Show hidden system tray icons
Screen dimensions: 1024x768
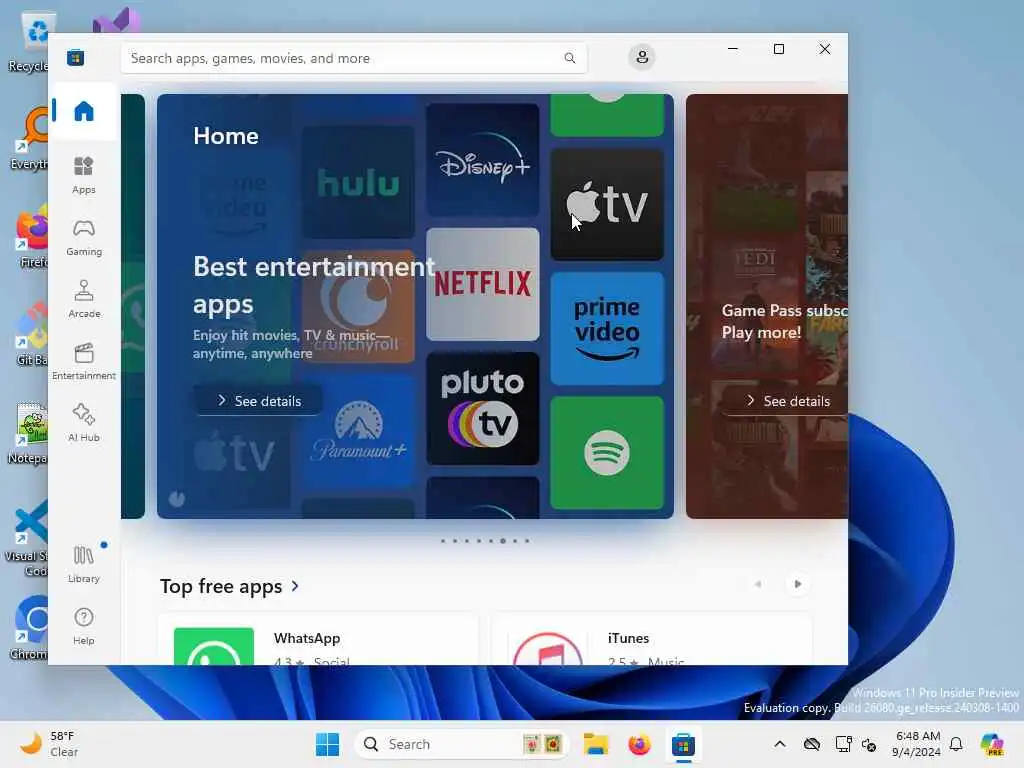[x=780, y=744]
